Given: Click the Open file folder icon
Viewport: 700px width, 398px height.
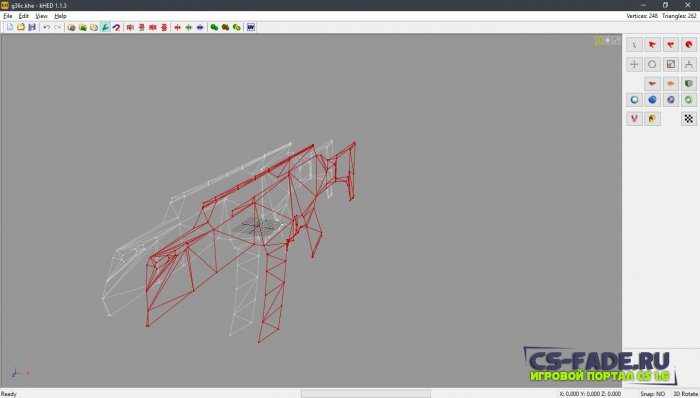Looking at the screenshot, I should pyautogui.click(x=21, y=27).
